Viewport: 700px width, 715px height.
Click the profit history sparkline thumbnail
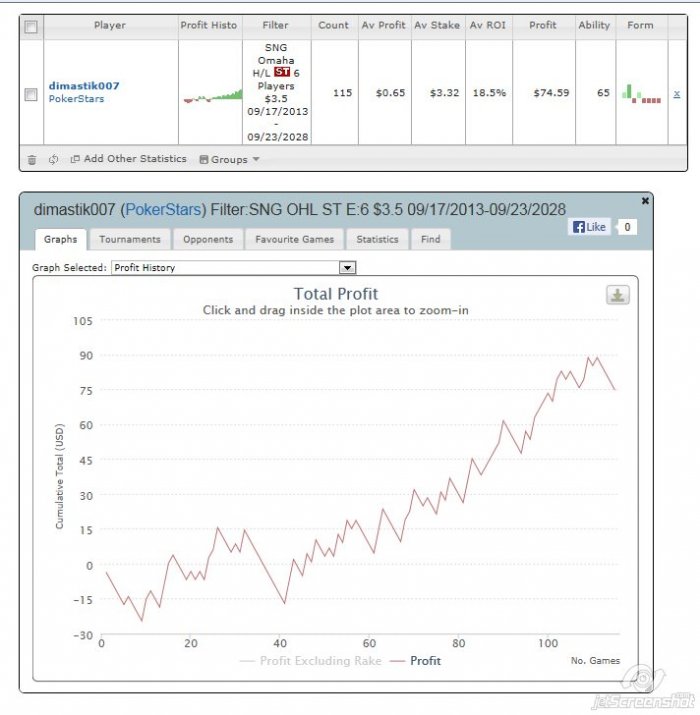[x=213, y=95]
